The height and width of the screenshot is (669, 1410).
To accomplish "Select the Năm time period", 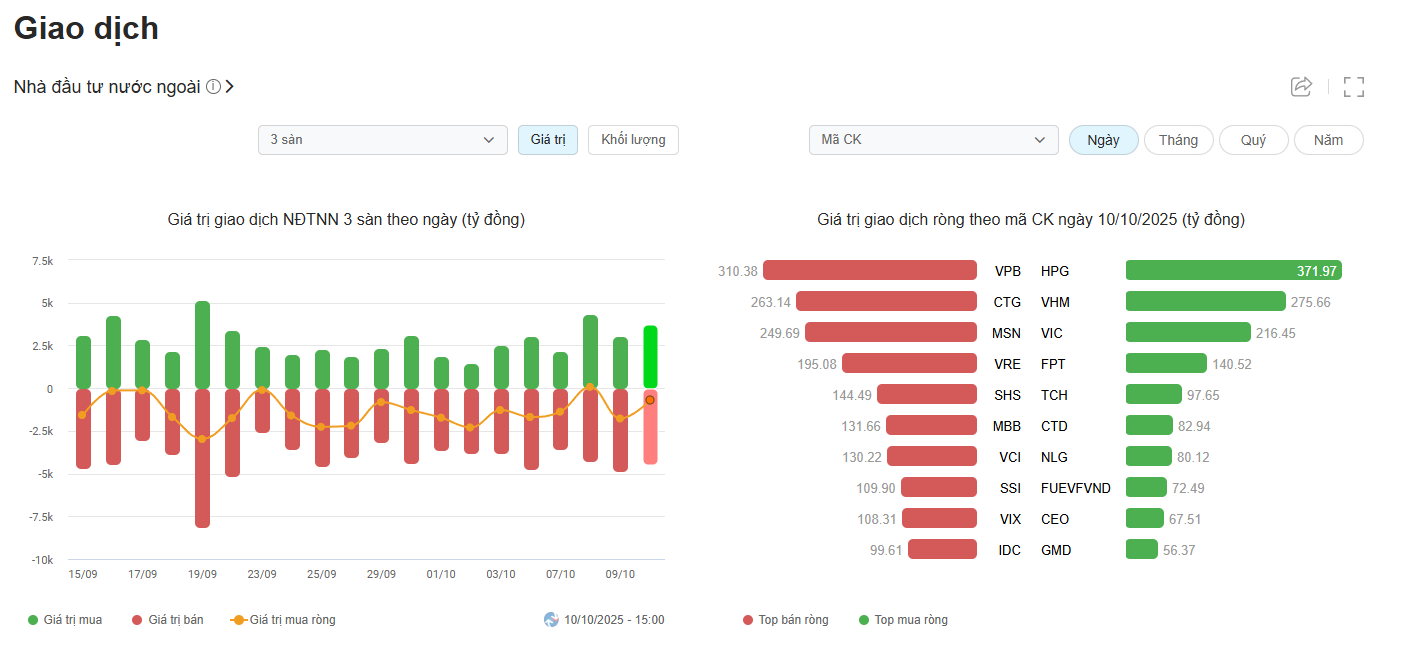I will pyautogui.click(x=1328, y=140).
